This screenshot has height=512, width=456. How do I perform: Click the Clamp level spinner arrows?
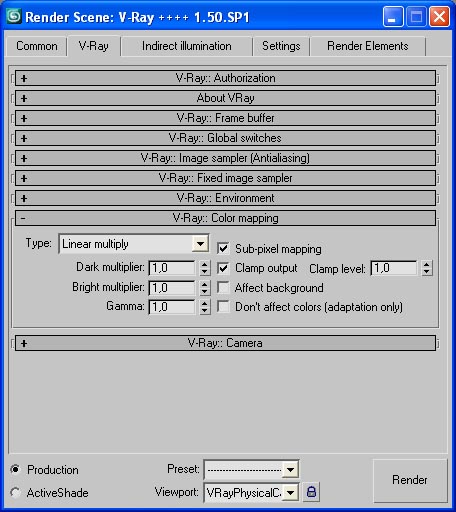click(x=427, y=268)
